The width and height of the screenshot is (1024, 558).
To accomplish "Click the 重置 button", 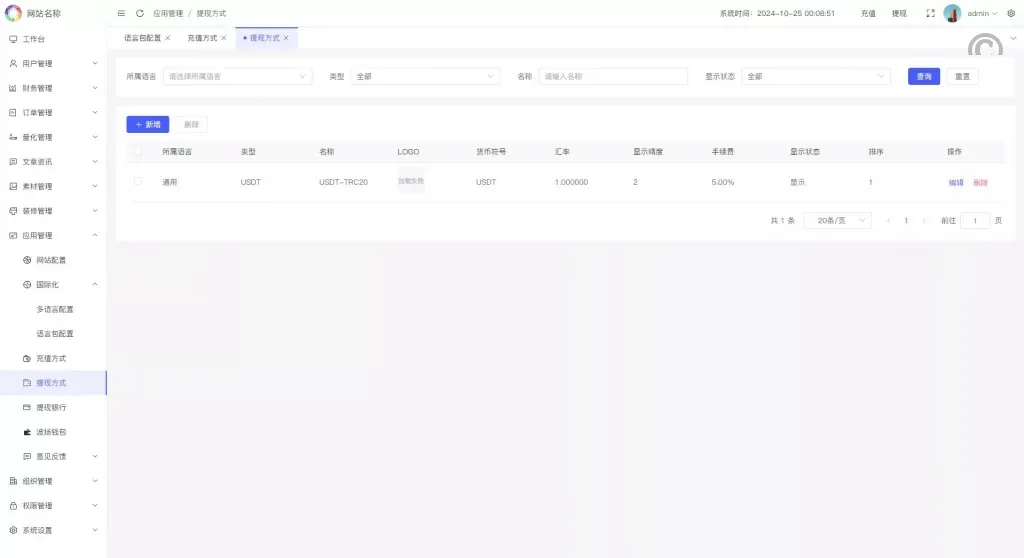I will click(x=962, y=76).
